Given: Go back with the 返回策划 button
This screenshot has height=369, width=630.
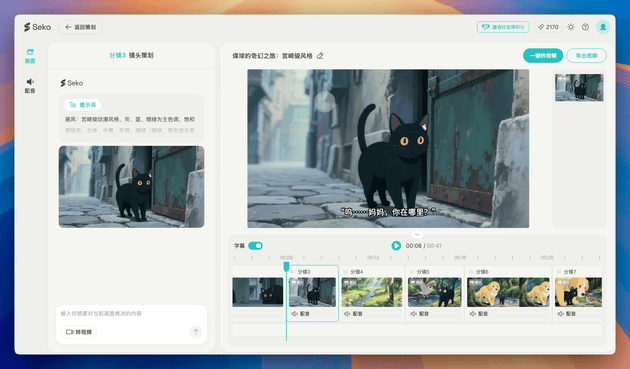Looking at the screenshot, I should (80, 27).
